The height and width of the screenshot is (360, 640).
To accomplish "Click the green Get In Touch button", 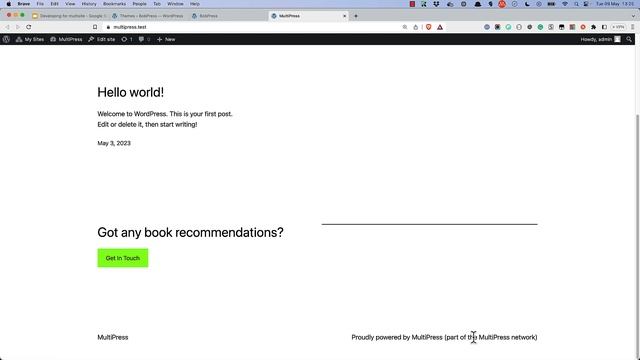I will 123,258.
